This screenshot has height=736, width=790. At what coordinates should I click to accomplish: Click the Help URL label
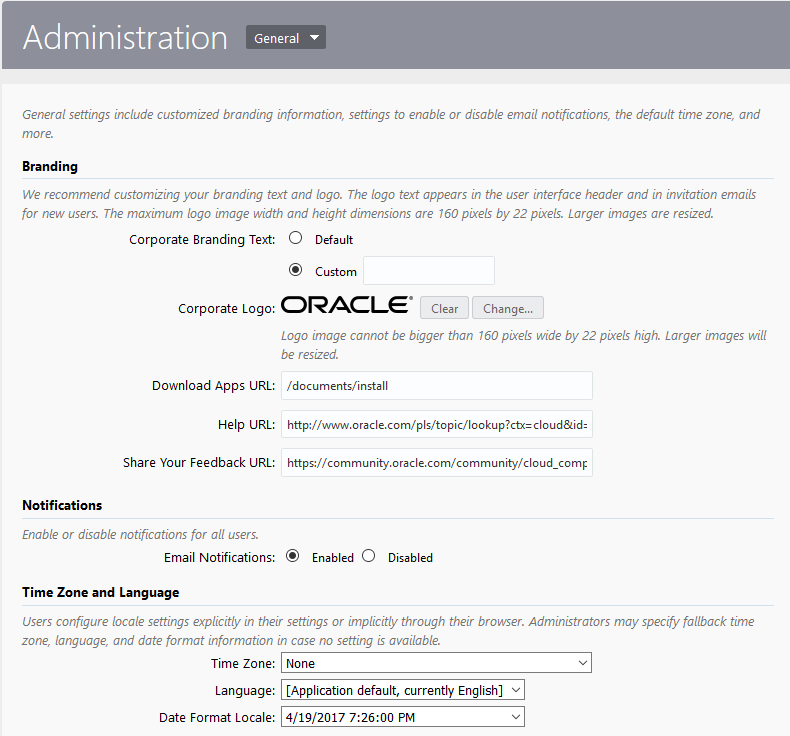coord(246,425)
